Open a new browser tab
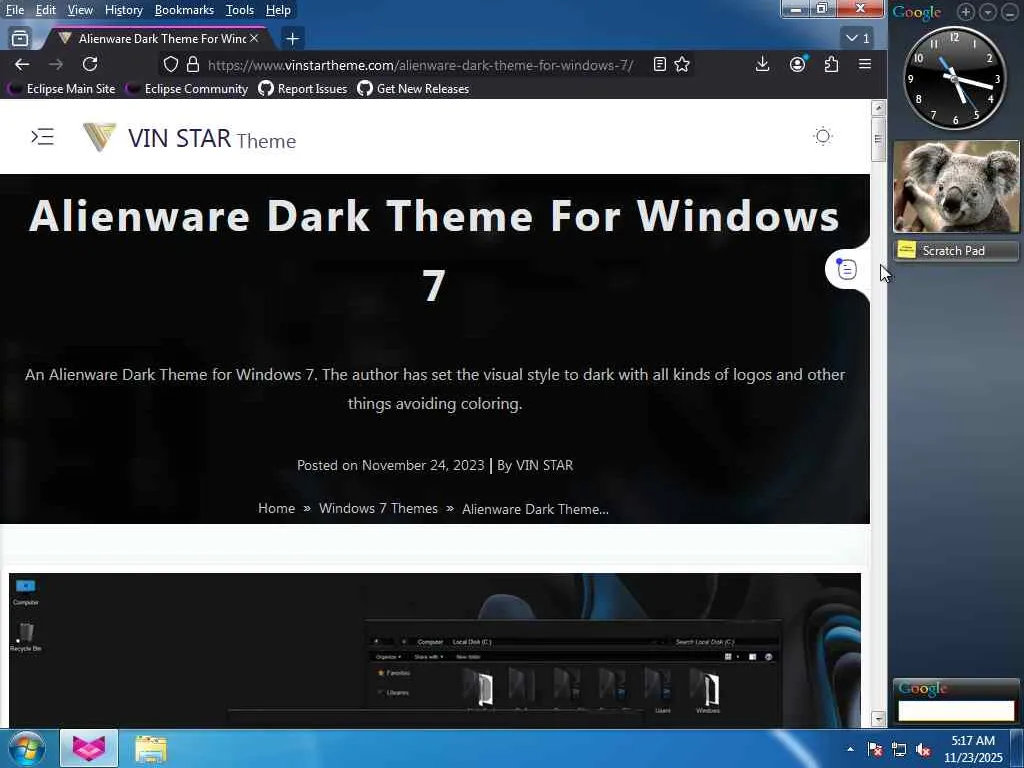Image resolution: width=1024 pixels, height=768 pixels. [x=293, y=39]
